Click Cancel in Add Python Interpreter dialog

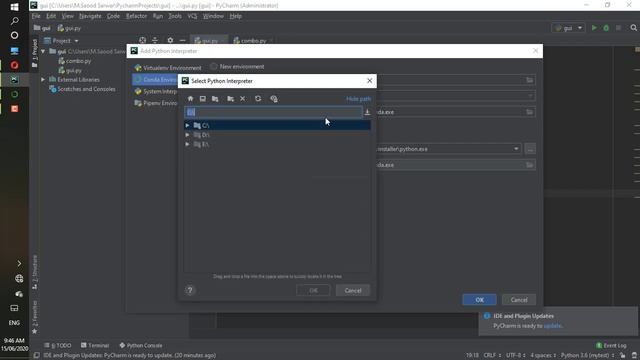519,300
